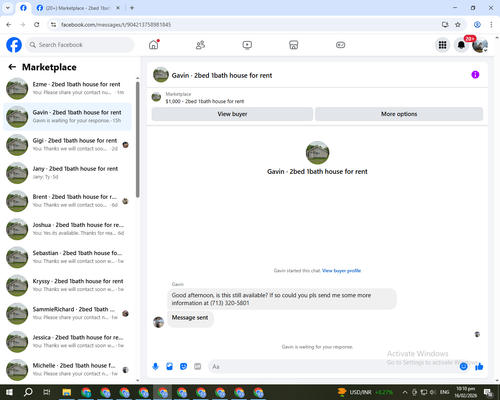
Task: Bookmark this page with the star icon
Action: [x=458, y=24]
